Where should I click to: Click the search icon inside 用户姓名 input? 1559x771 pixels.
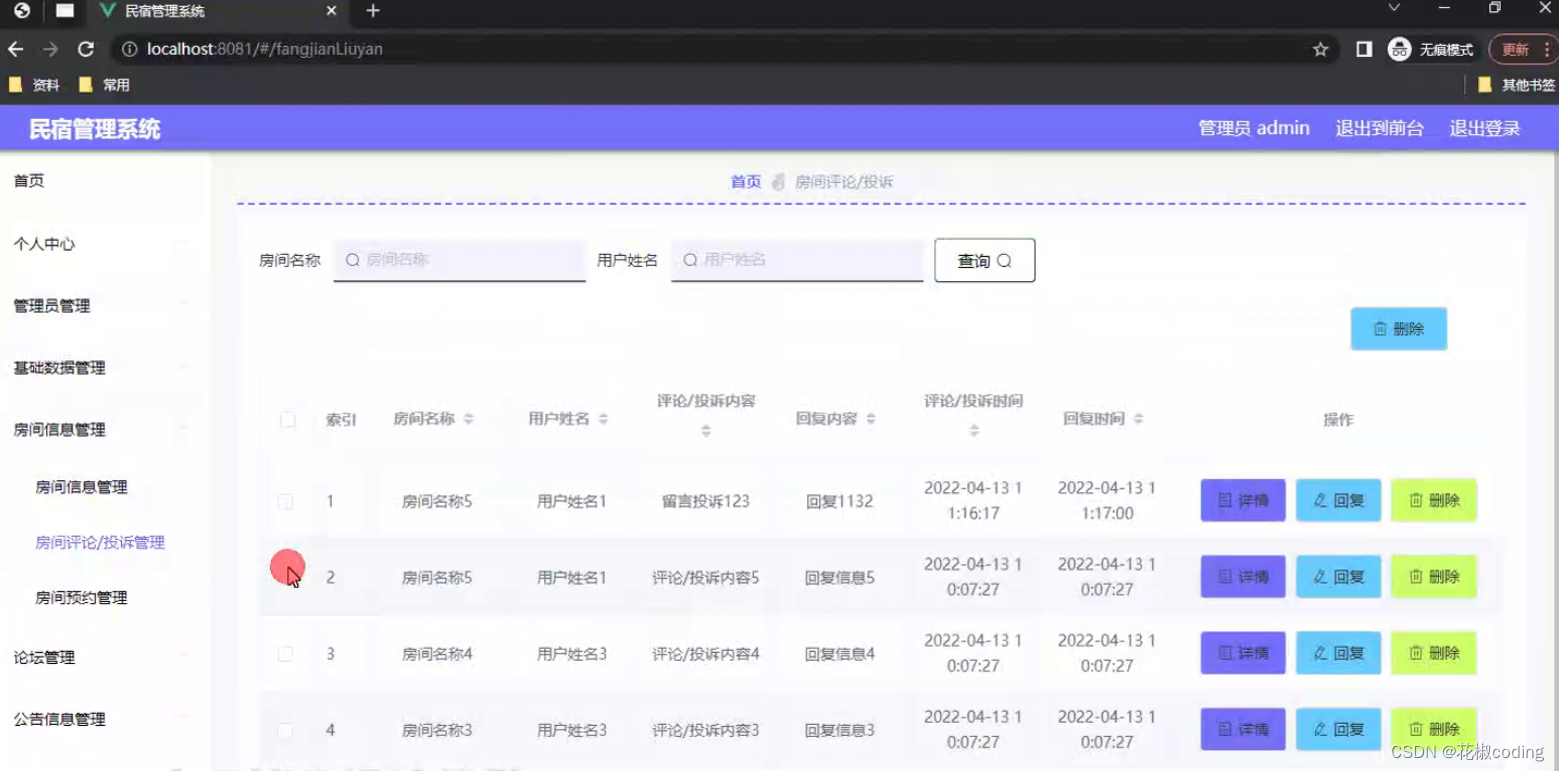(x=689, y=259)
